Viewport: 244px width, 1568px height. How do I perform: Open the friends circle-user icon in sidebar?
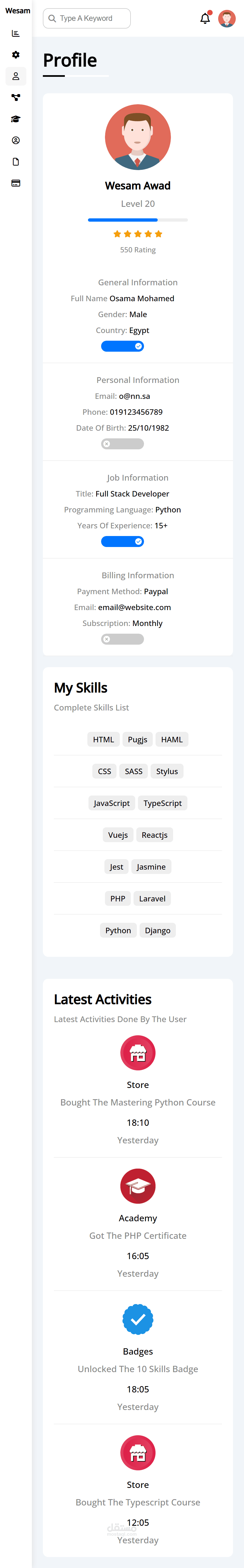16,140
